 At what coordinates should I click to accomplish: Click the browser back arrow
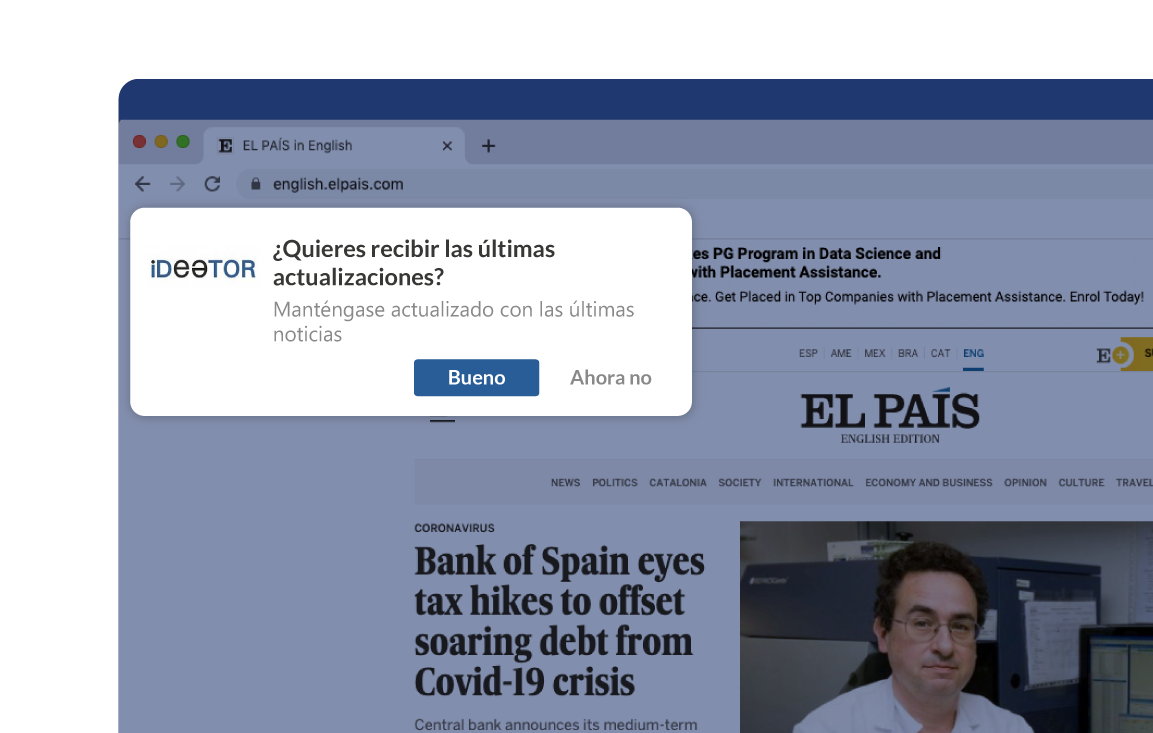click(x=142, y=184)
